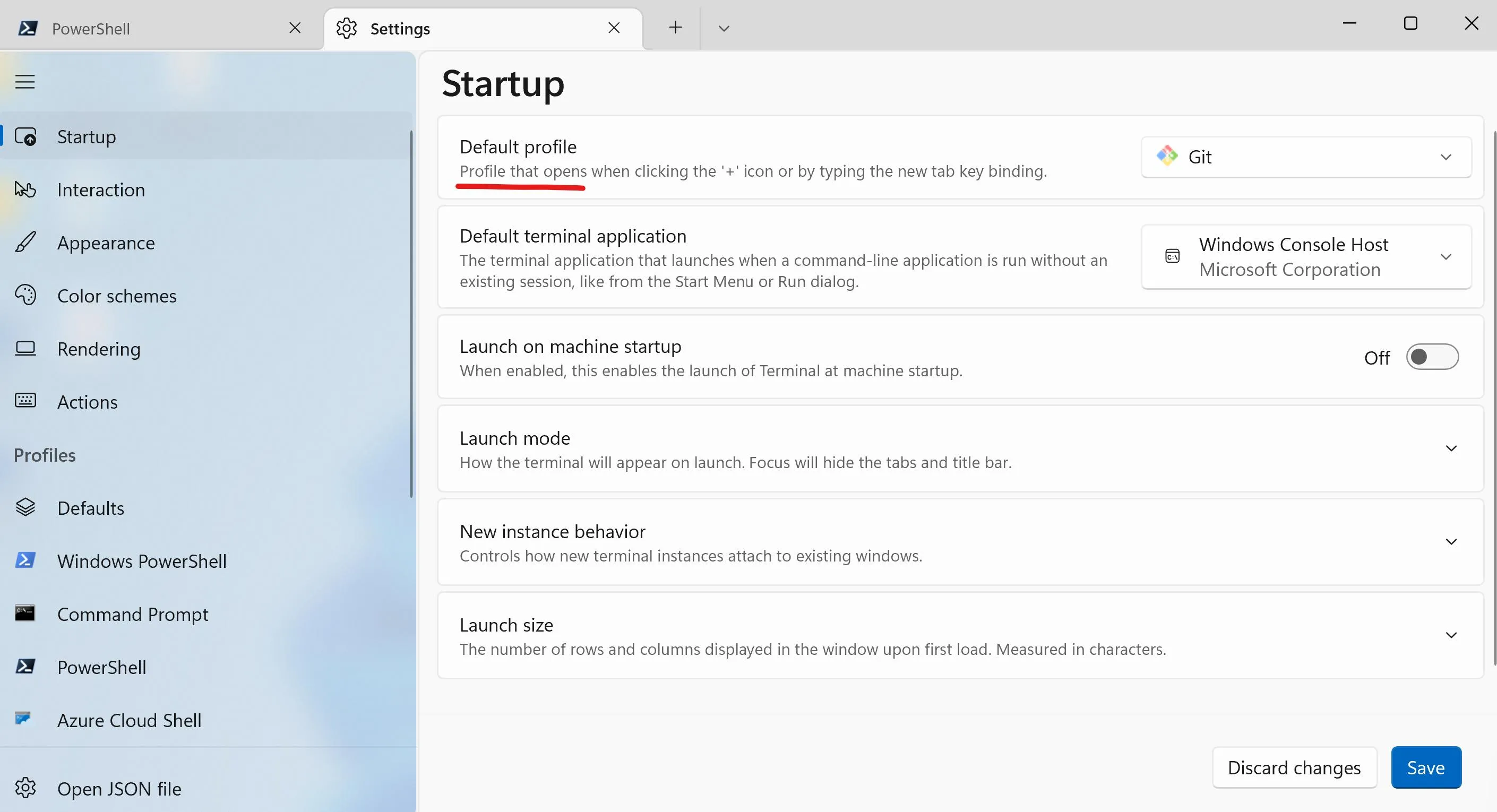Viewport: 1497px width, 812px height.
Task: Navigate to Color schemes section
Action: click(x=117, y=295)
